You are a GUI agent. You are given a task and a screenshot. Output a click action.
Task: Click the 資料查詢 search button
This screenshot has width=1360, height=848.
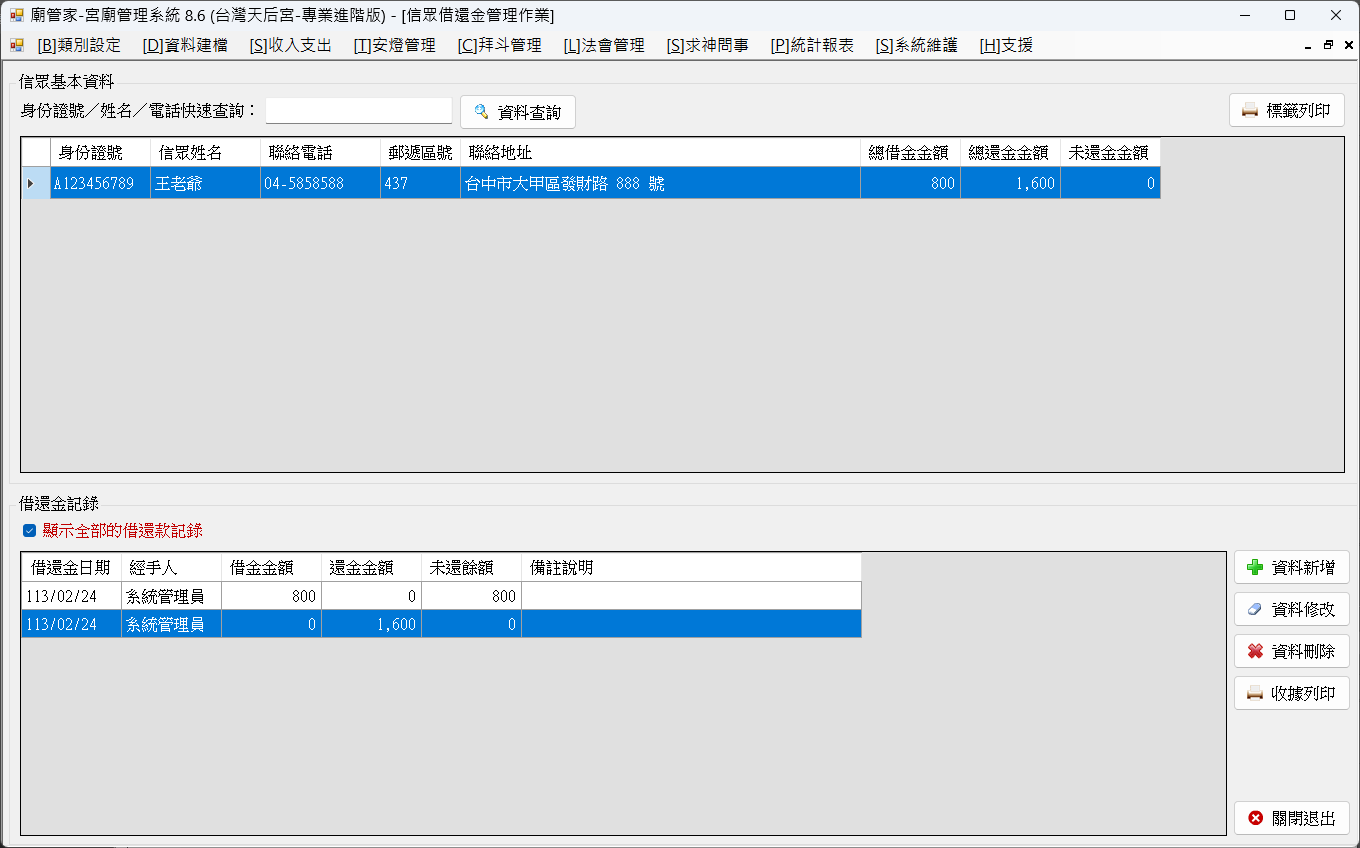click(518, 112)
